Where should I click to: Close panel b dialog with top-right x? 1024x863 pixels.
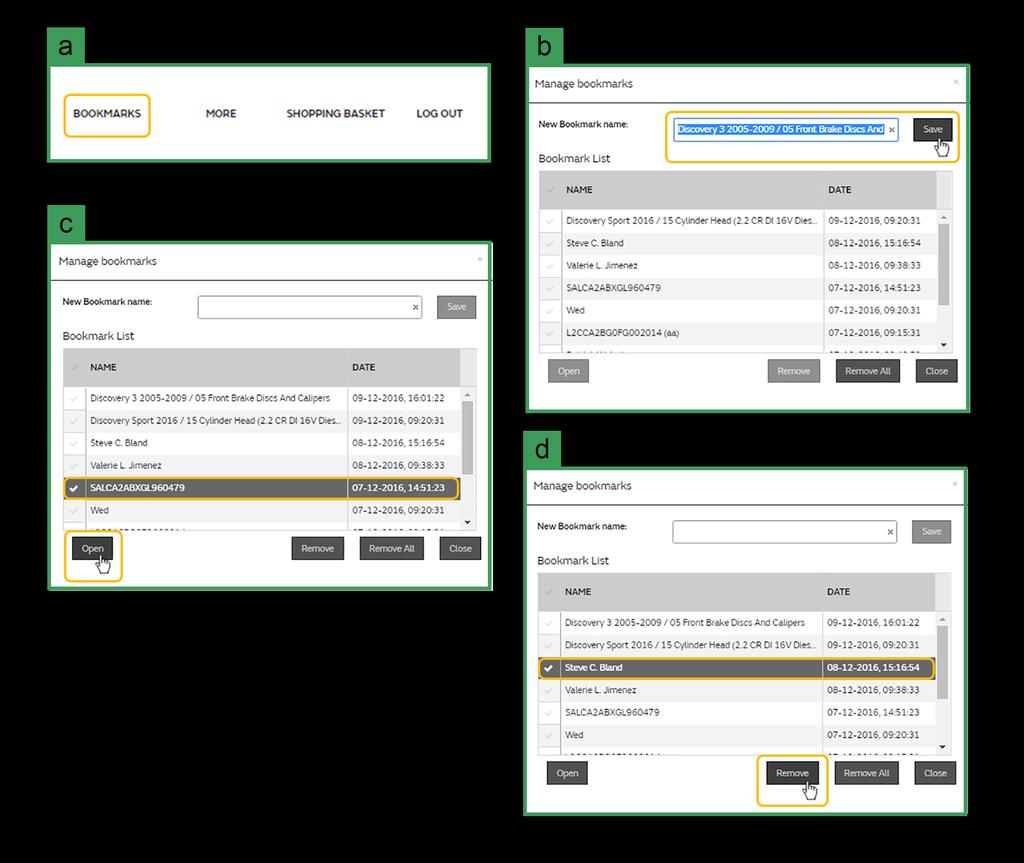[955, 82]
